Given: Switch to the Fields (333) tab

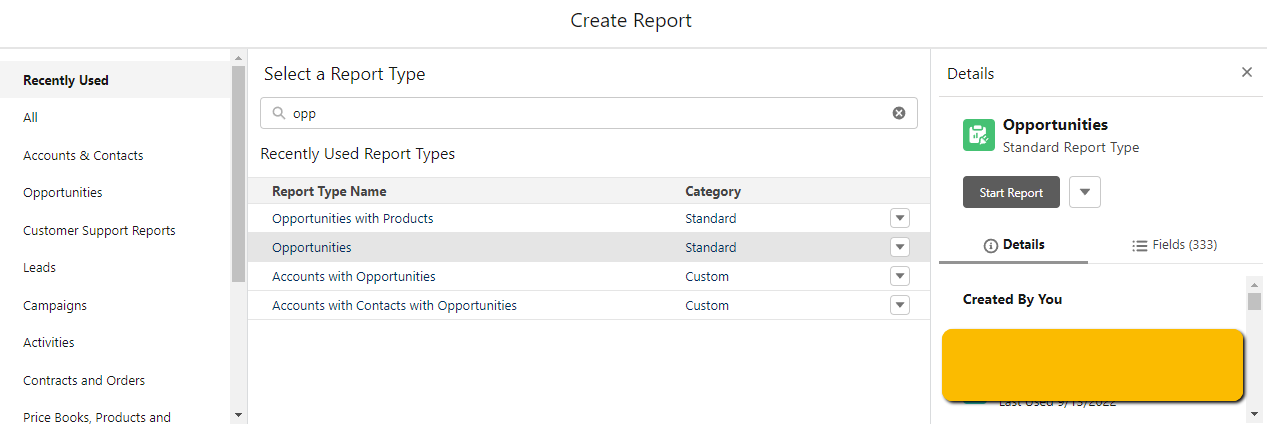Looking at the screenshot, I should click(1174, 245).
